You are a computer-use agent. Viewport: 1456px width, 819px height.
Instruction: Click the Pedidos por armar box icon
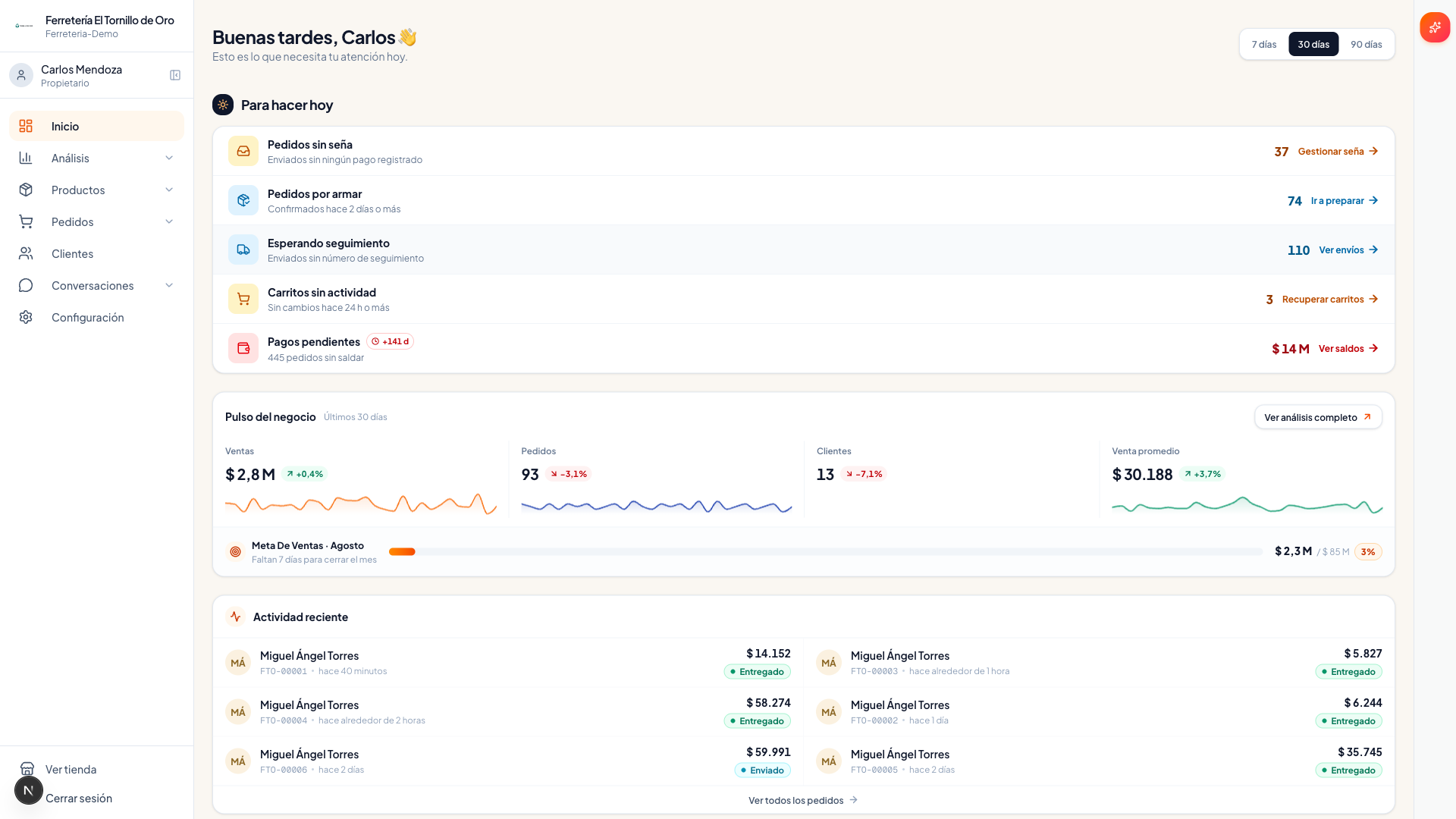[x=243, y=200]
